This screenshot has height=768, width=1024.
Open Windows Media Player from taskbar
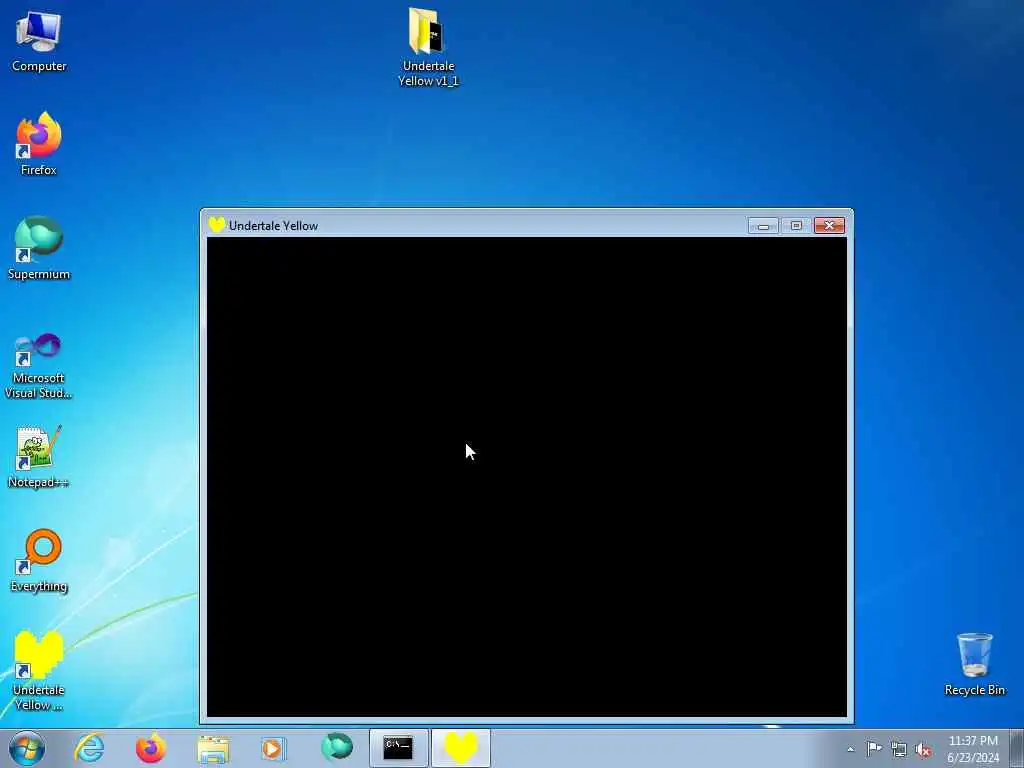(273, 748)
